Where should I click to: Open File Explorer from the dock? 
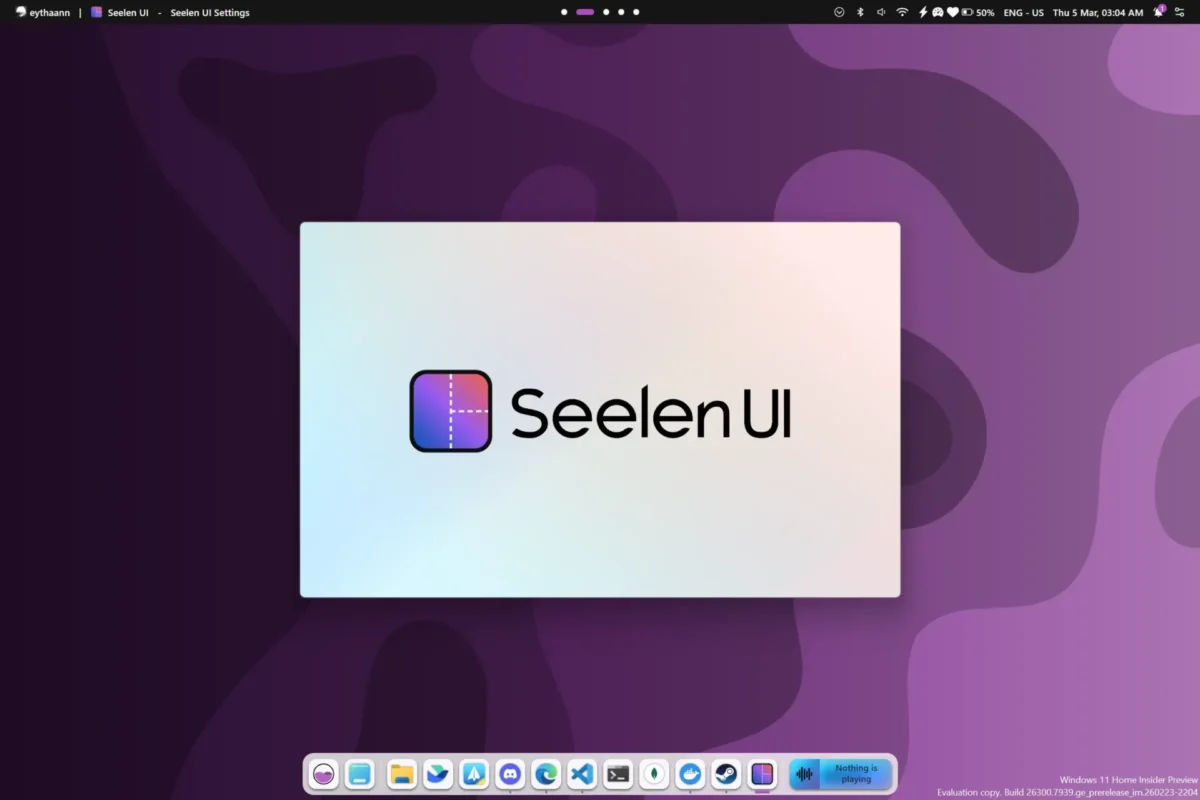[x=402, y=774]
